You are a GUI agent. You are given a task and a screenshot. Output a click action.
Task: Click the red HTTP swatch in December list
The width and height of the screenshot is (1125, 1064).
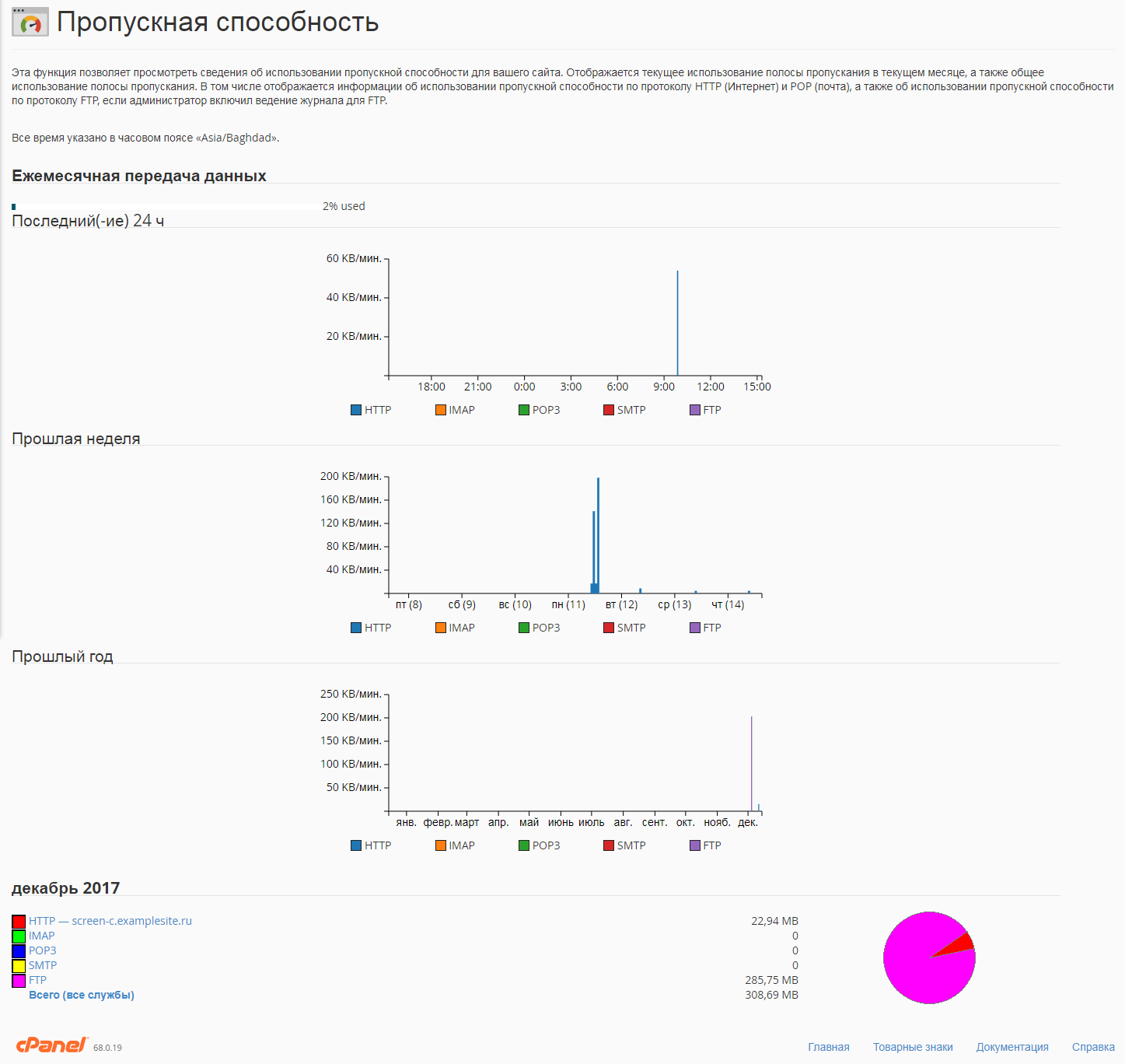point(19,922)
